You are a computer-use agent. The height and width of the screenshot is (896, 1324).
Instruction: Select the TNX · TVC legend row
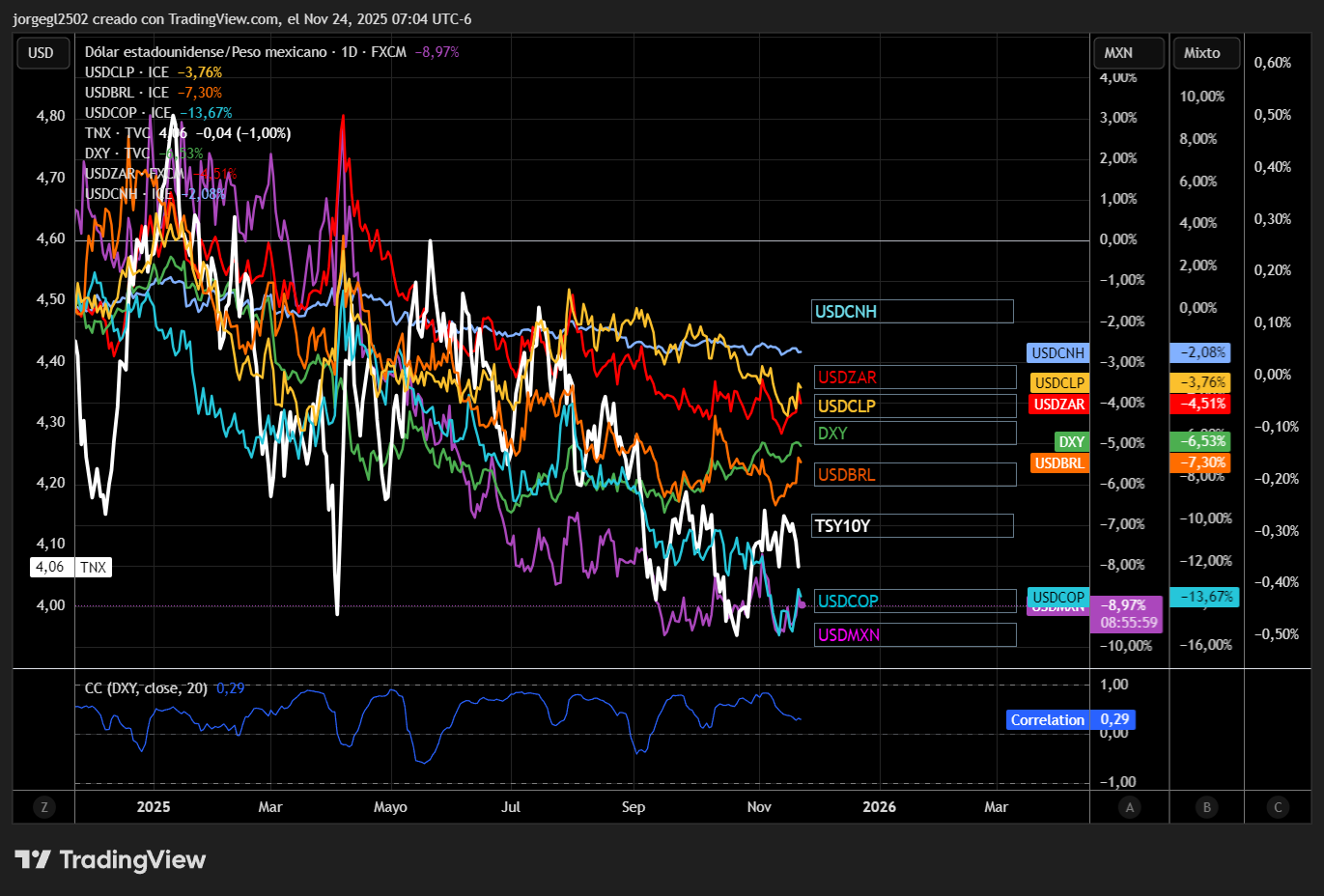click(x=187, y=133)
